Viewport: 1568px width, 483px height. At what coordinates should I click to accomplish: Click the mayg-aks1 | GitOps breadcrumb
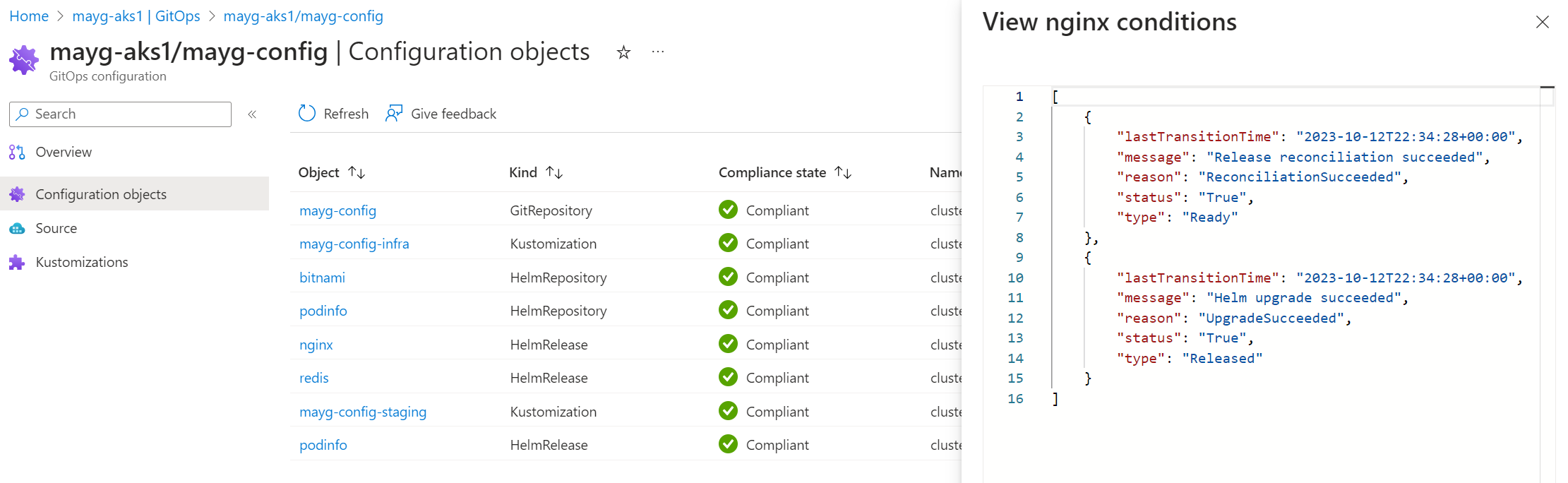pos(136,16)
